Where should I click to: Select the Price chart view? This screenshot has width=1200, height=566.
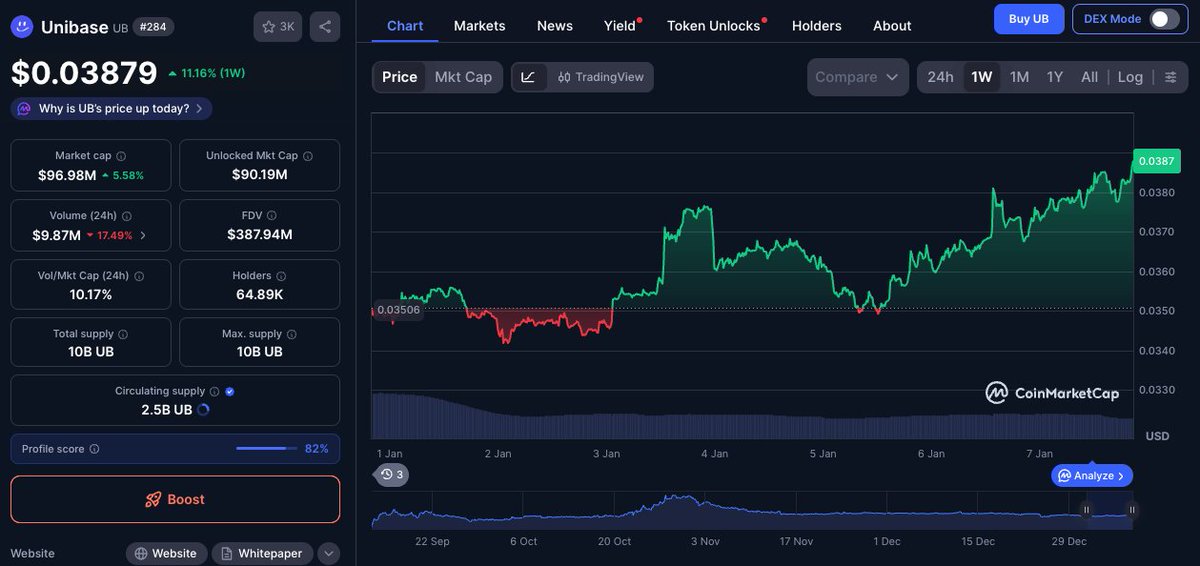pyautogui.click(x=400, y=77)
